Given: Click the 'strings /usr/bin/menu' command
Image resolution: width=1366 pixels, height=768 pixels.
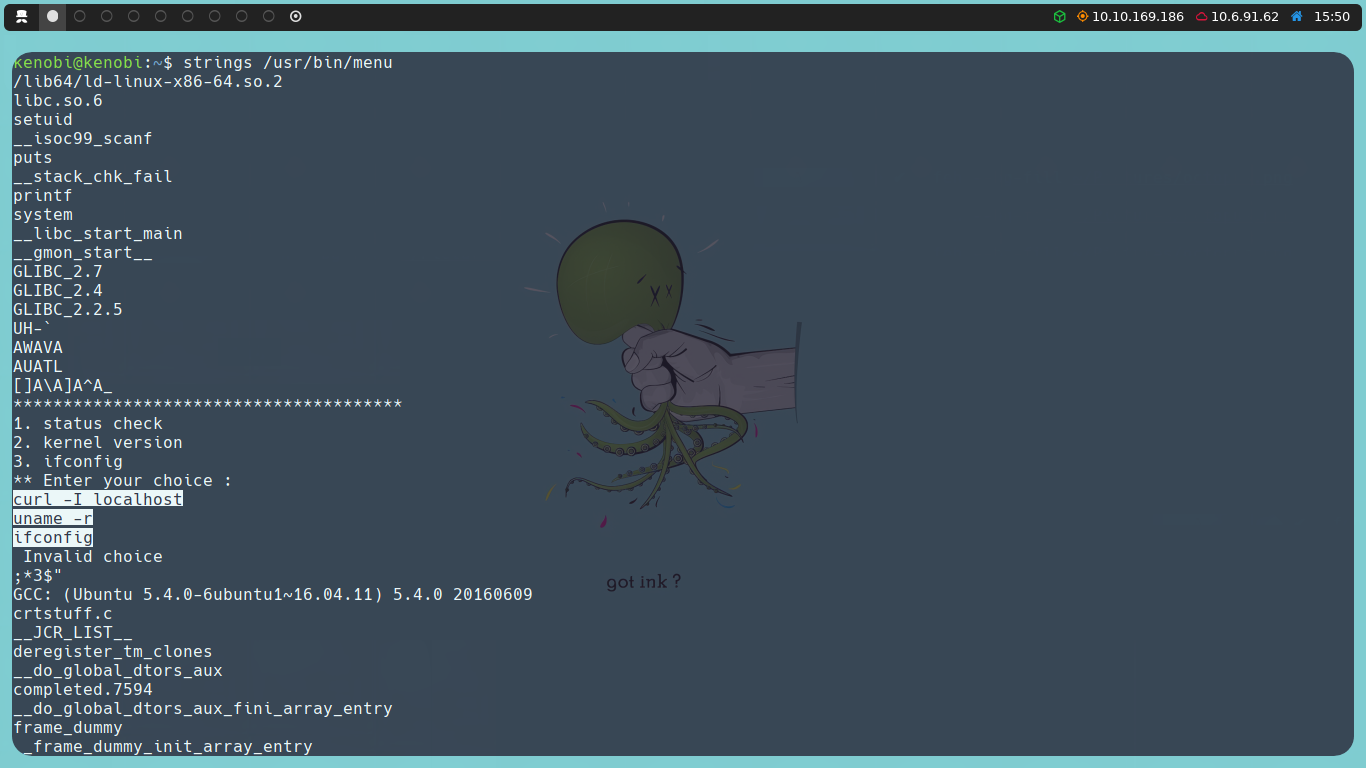Looking at the screenshot, I should 288,63.
